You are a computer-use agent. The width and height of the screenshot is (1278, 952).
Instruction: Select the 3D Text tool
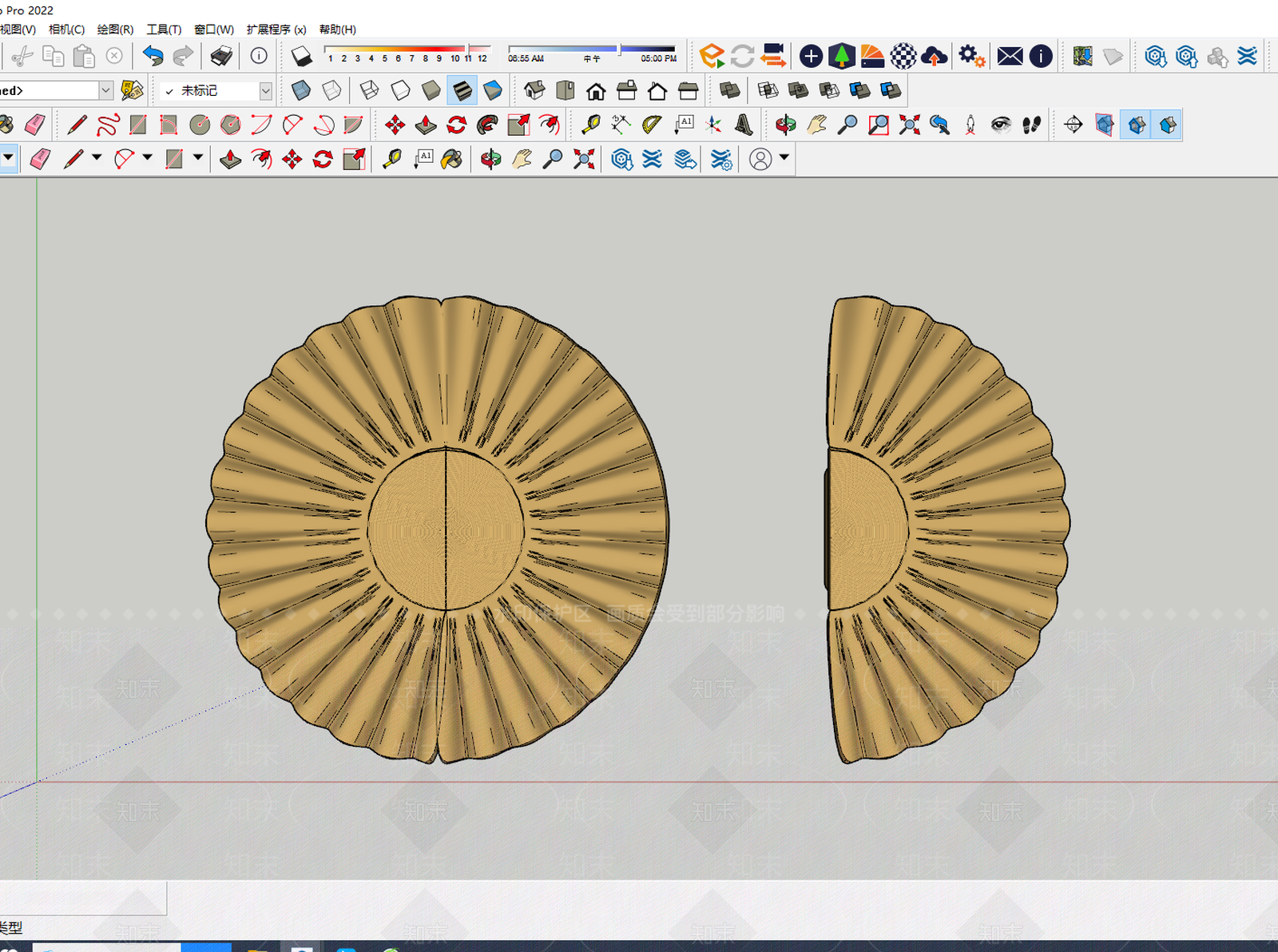pyautogui.click(x=744, y=125)
